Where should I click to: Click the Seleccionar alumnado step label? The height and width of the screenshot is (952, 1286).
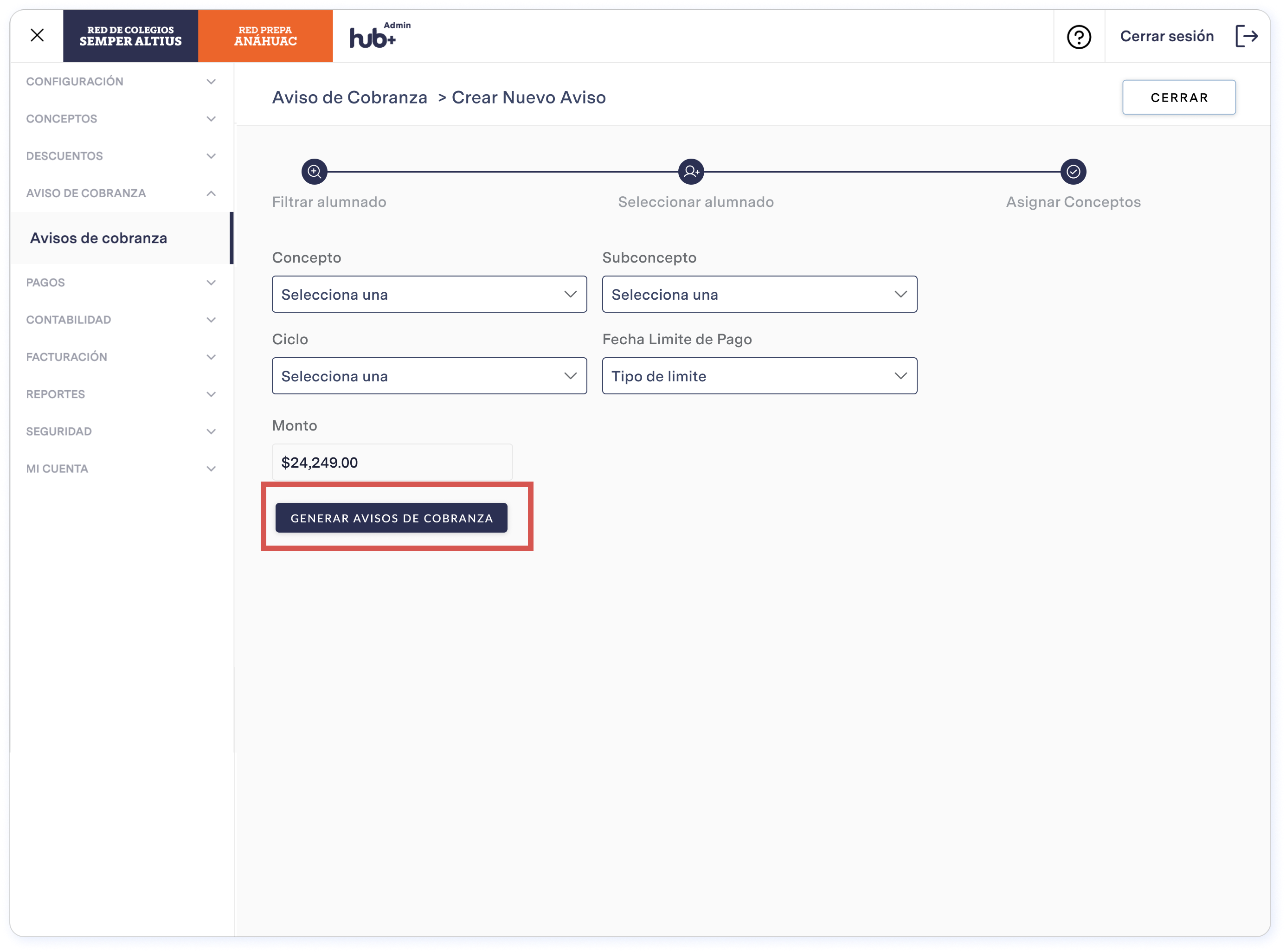point(696,202)
